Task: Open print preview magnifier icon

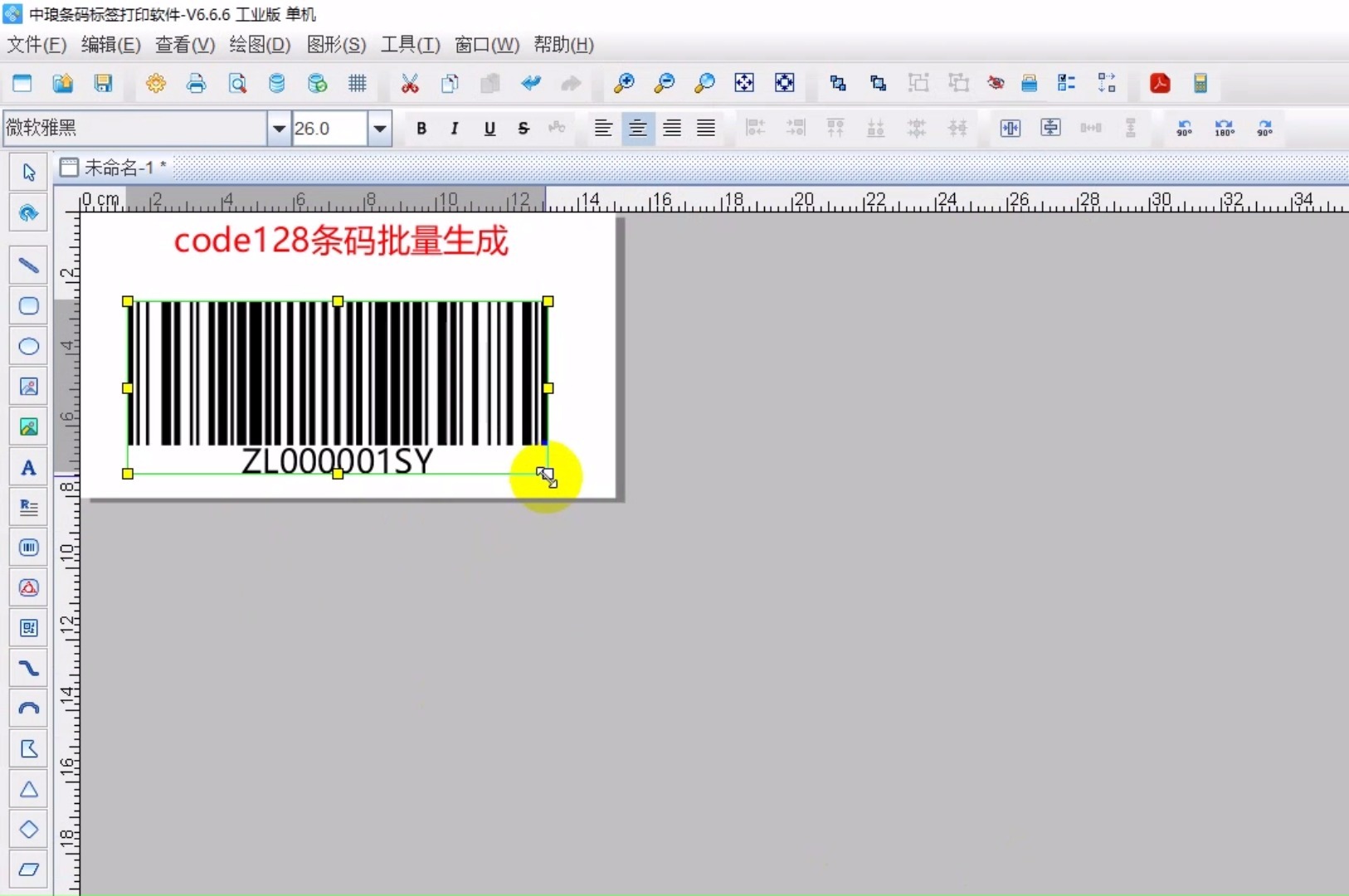Action: click(x=237, y=83)
